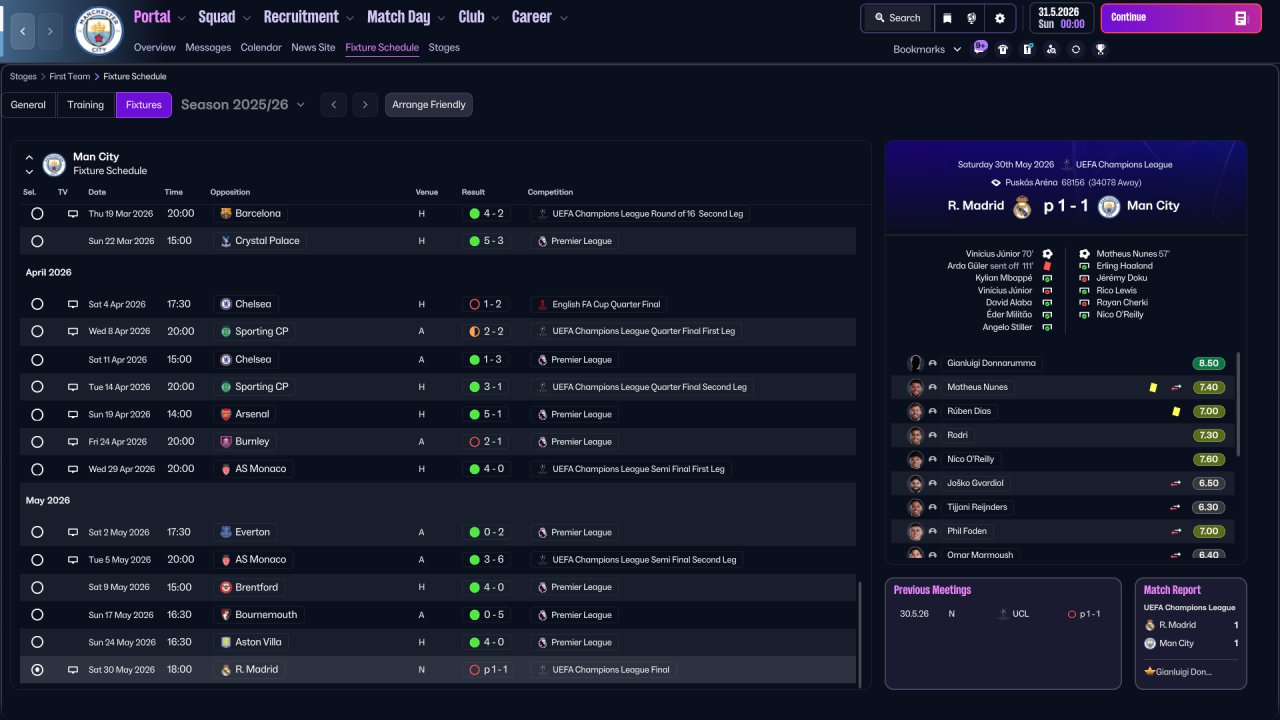Select the Aston Villa fixture radio button
This screenshot has height=720, width=1280.
click(x=37, y=642)
